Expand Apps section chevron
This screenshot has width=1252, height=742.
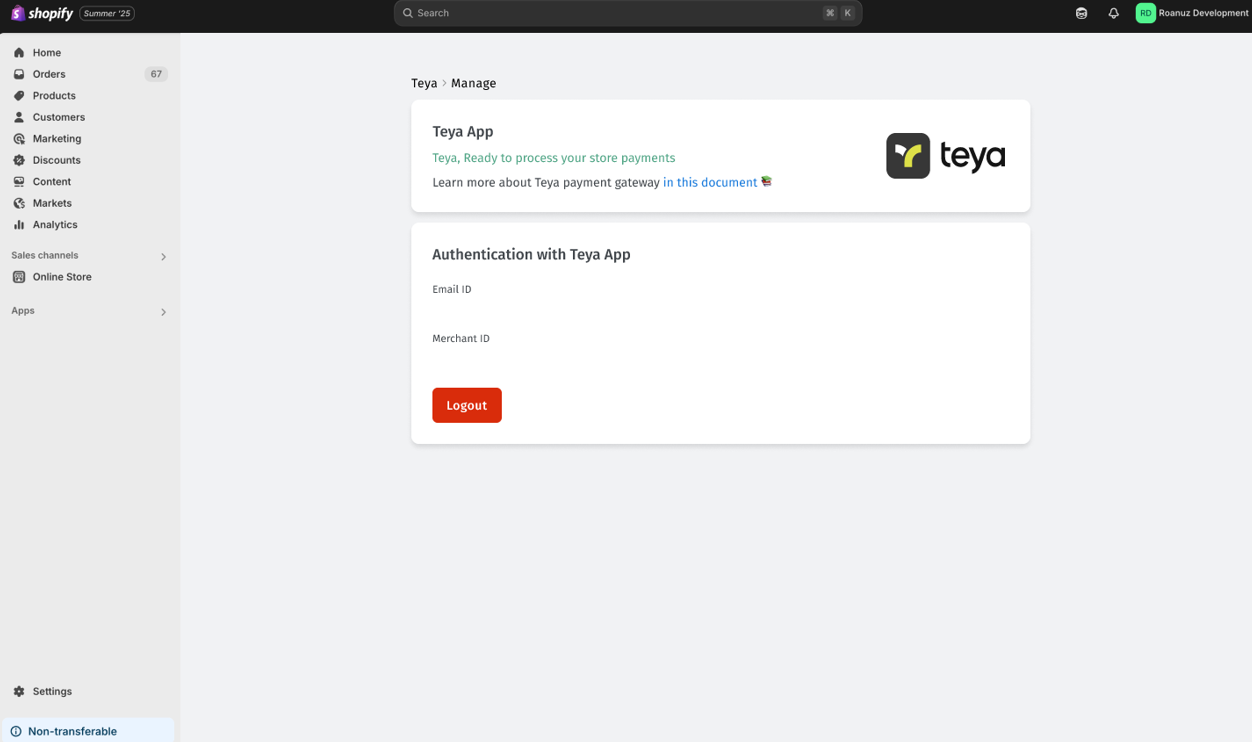click(x=164, y=312)
